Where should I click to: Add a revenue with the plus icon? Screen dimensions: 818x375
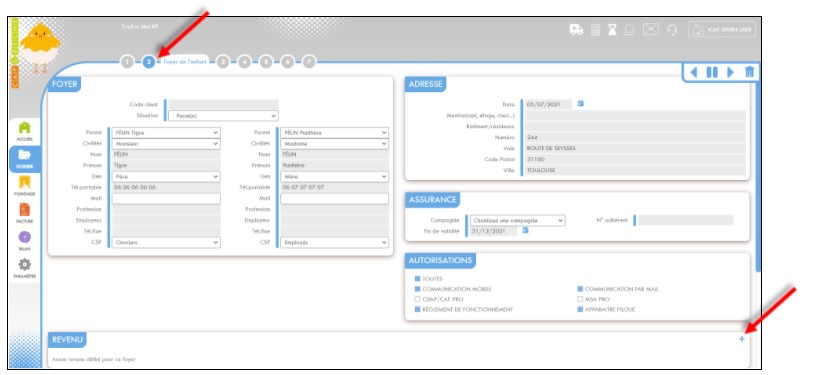742,340
